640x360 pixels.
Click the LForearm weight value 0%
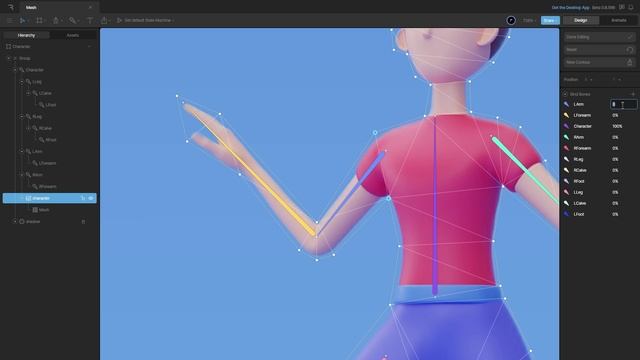pos(615,116)
